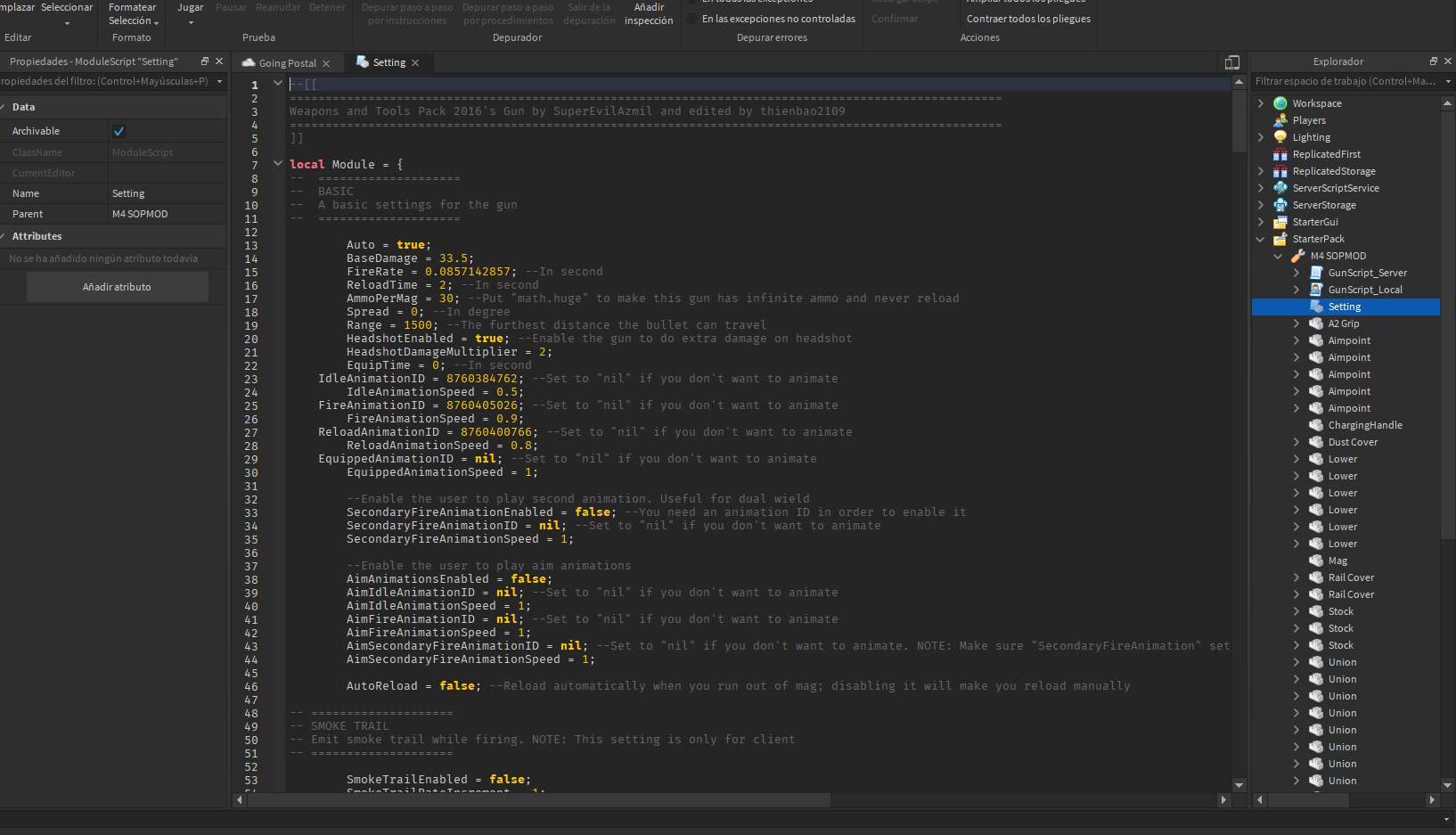Click 'Contraer todos los pliegues'
This screenshot has width=1456, height=835.
1028,19
